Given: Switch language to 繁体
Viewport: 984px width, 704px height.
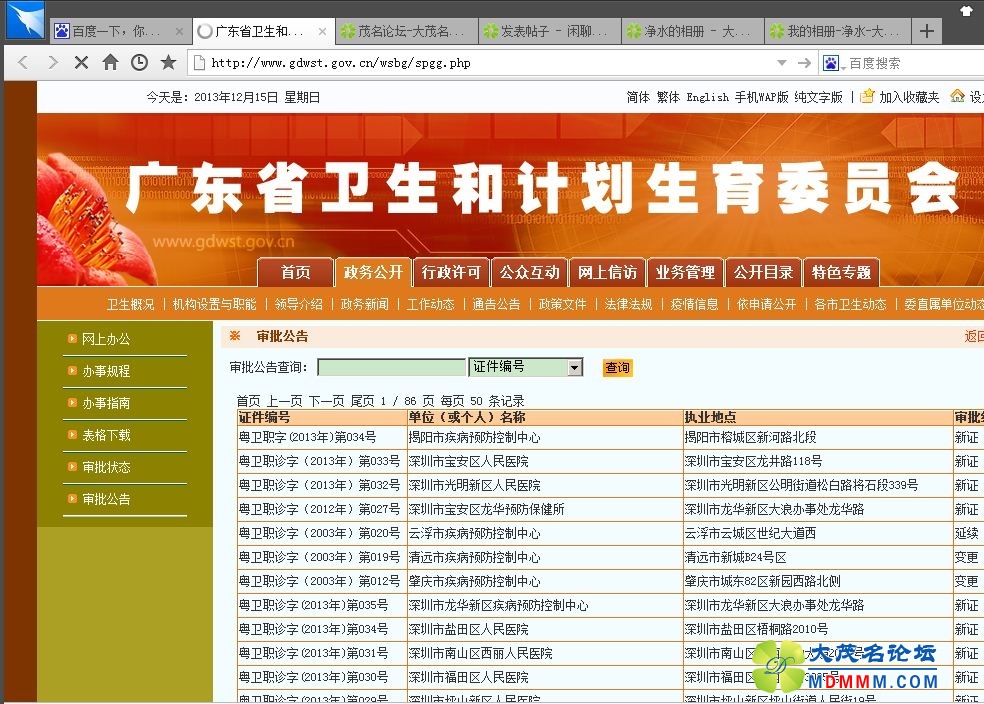Looking at the screenshot, I should click(x=668, y=97).
